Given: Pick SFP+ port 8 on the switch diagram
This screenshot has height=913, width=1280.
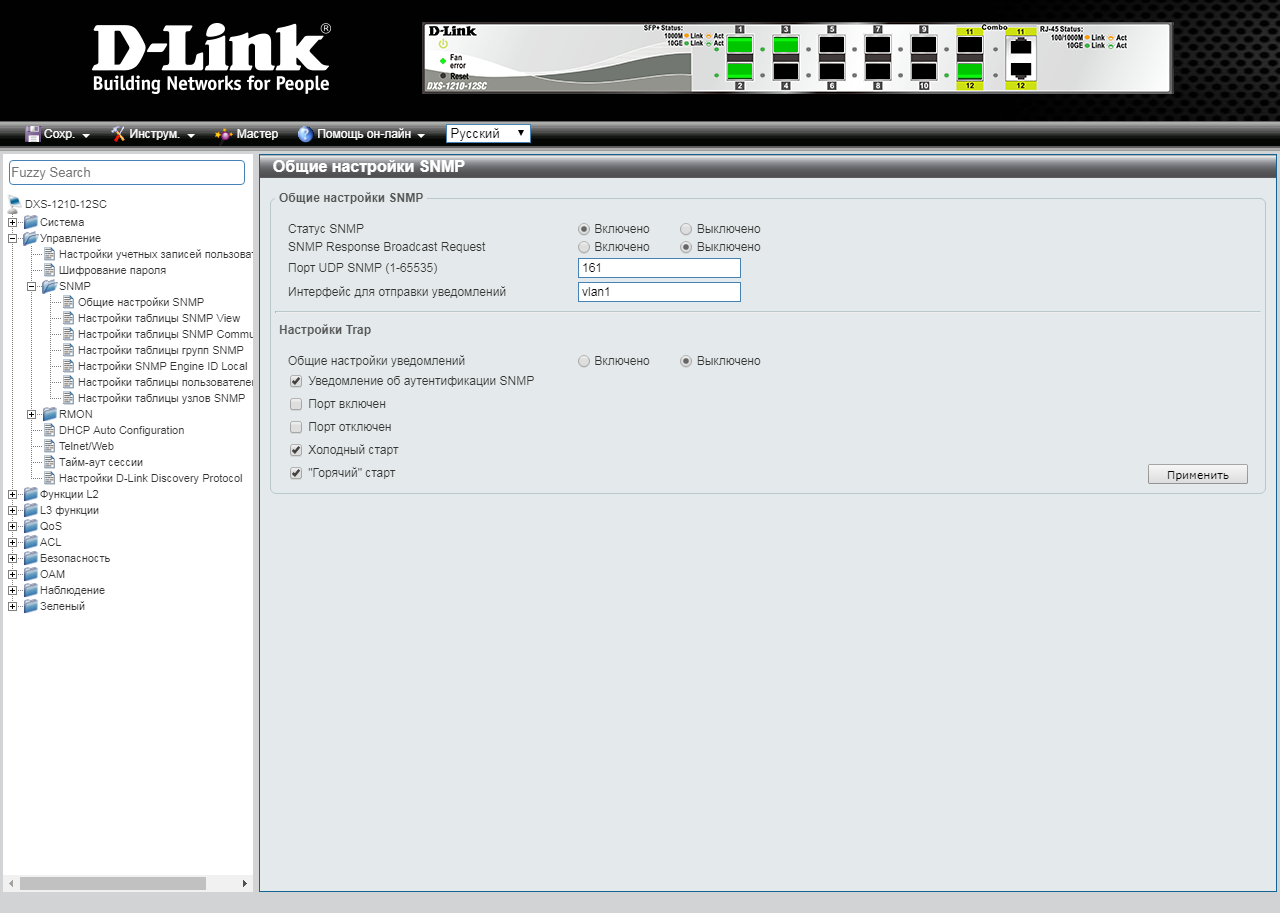Looking at the screenshot, I should (x=878, y=72).
